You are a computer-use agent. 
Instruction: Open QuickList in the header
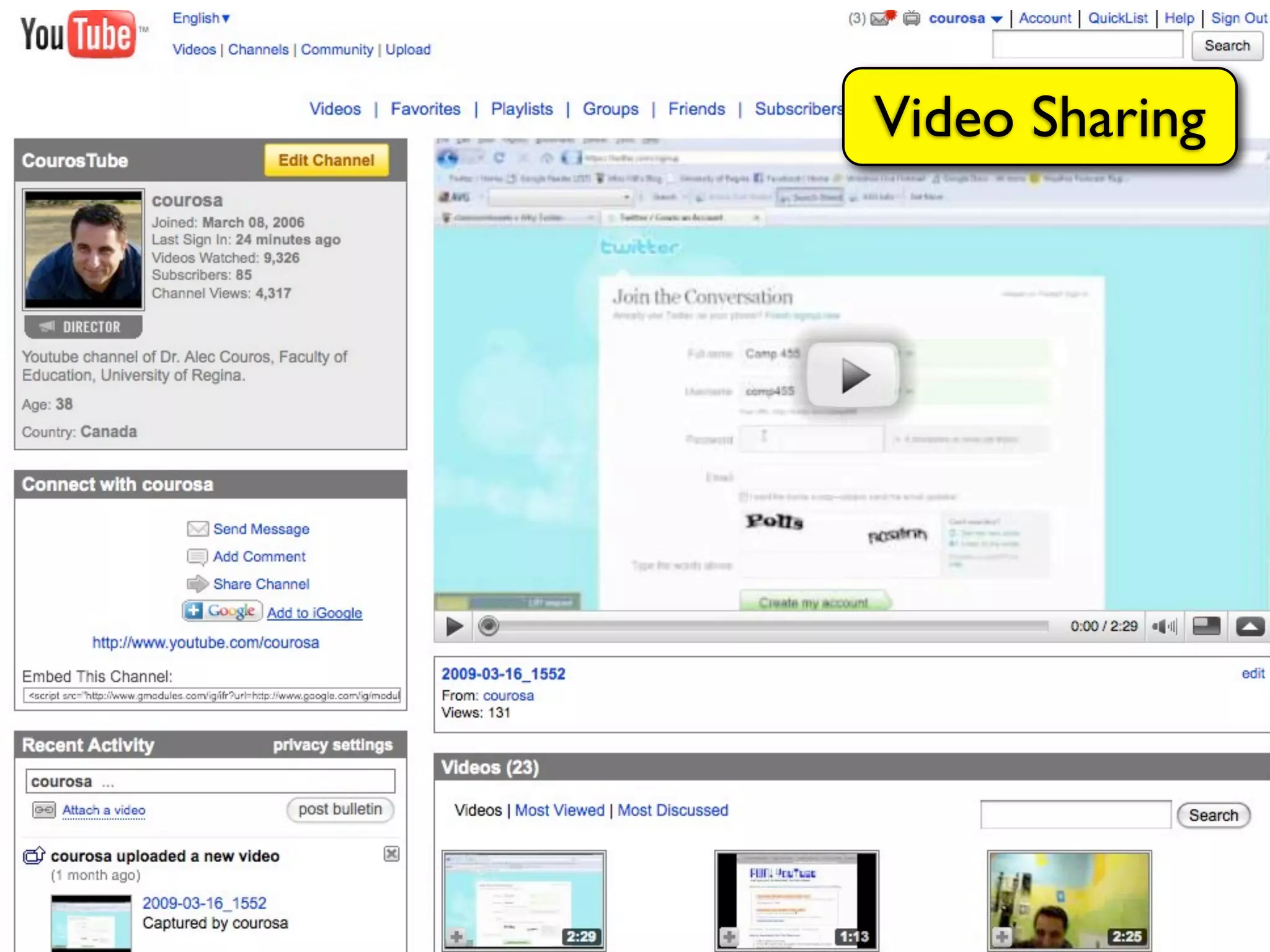pyautogui.click(x=1117, y=18)
